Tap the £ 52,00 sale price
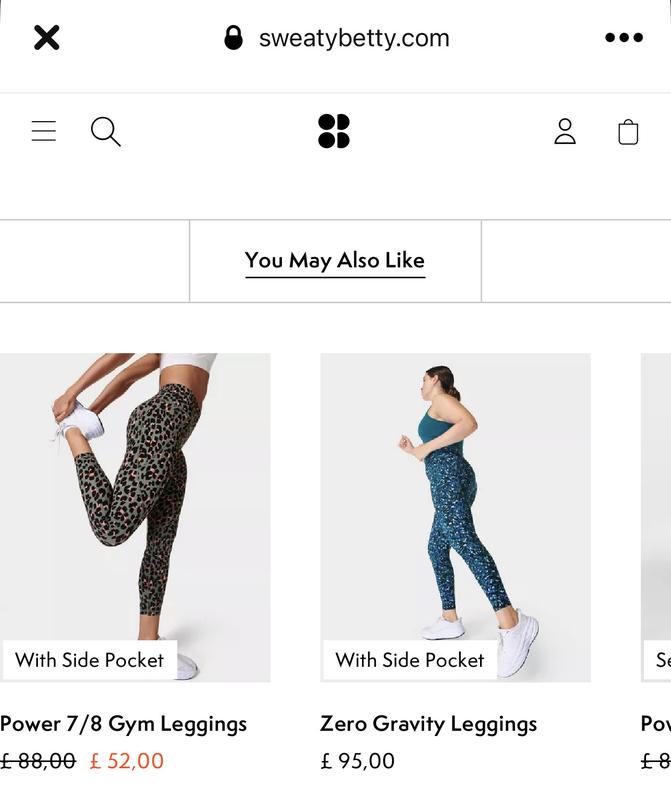The width and height of the screenshot is (671, 800). [x=127, y=761]
